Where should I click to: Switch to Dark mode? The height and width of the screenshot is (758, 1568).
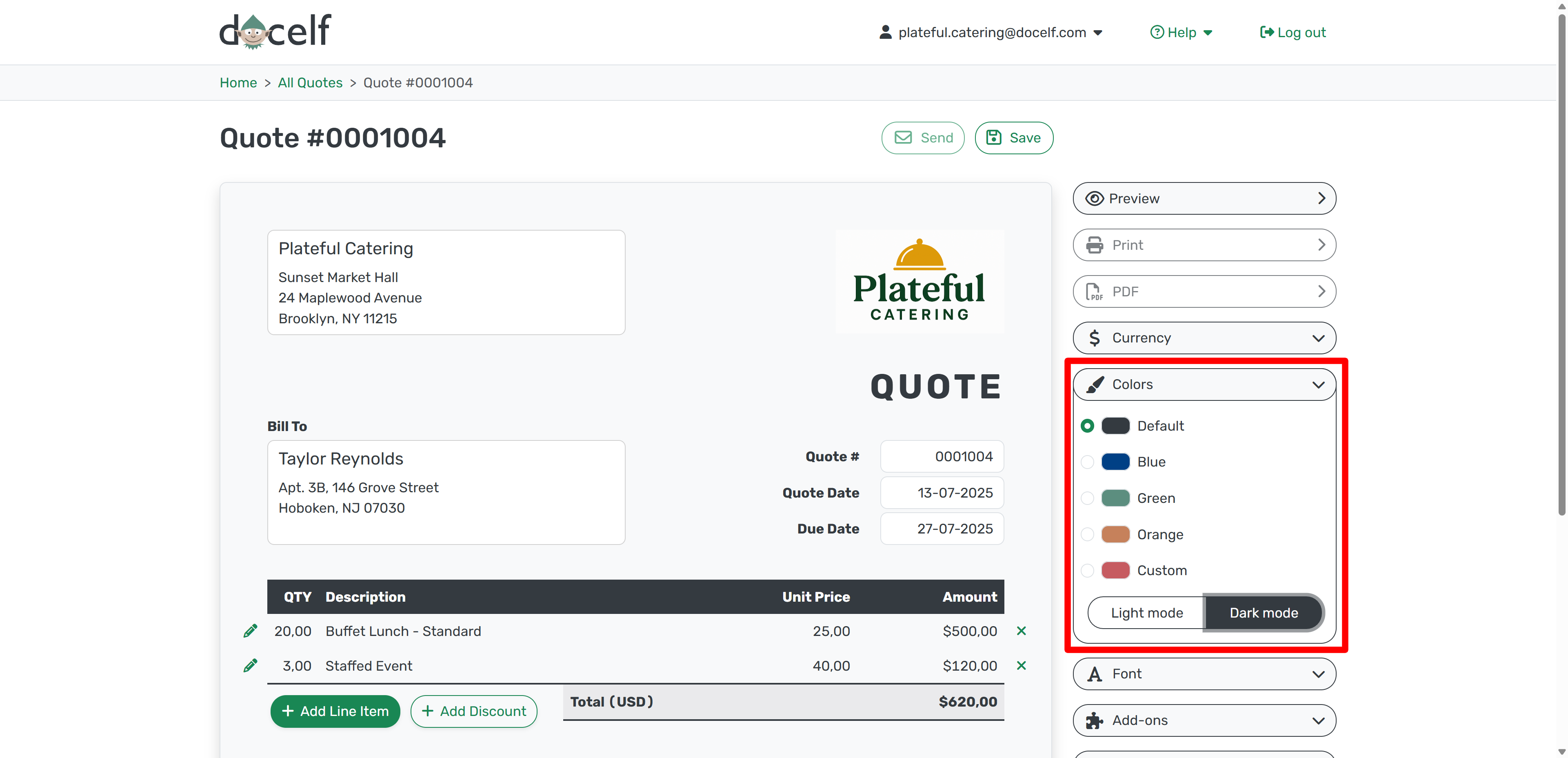1264,613
